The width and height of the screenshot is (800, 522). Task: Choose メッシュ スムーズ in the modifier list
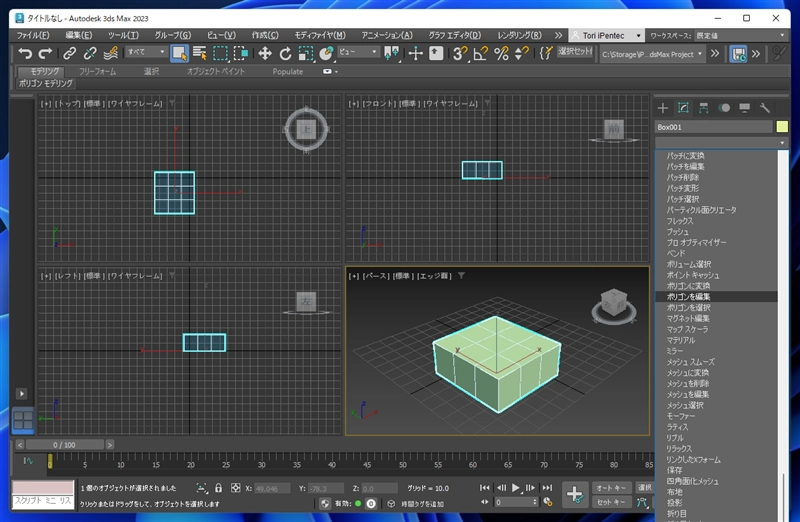[x=716, y=362]
